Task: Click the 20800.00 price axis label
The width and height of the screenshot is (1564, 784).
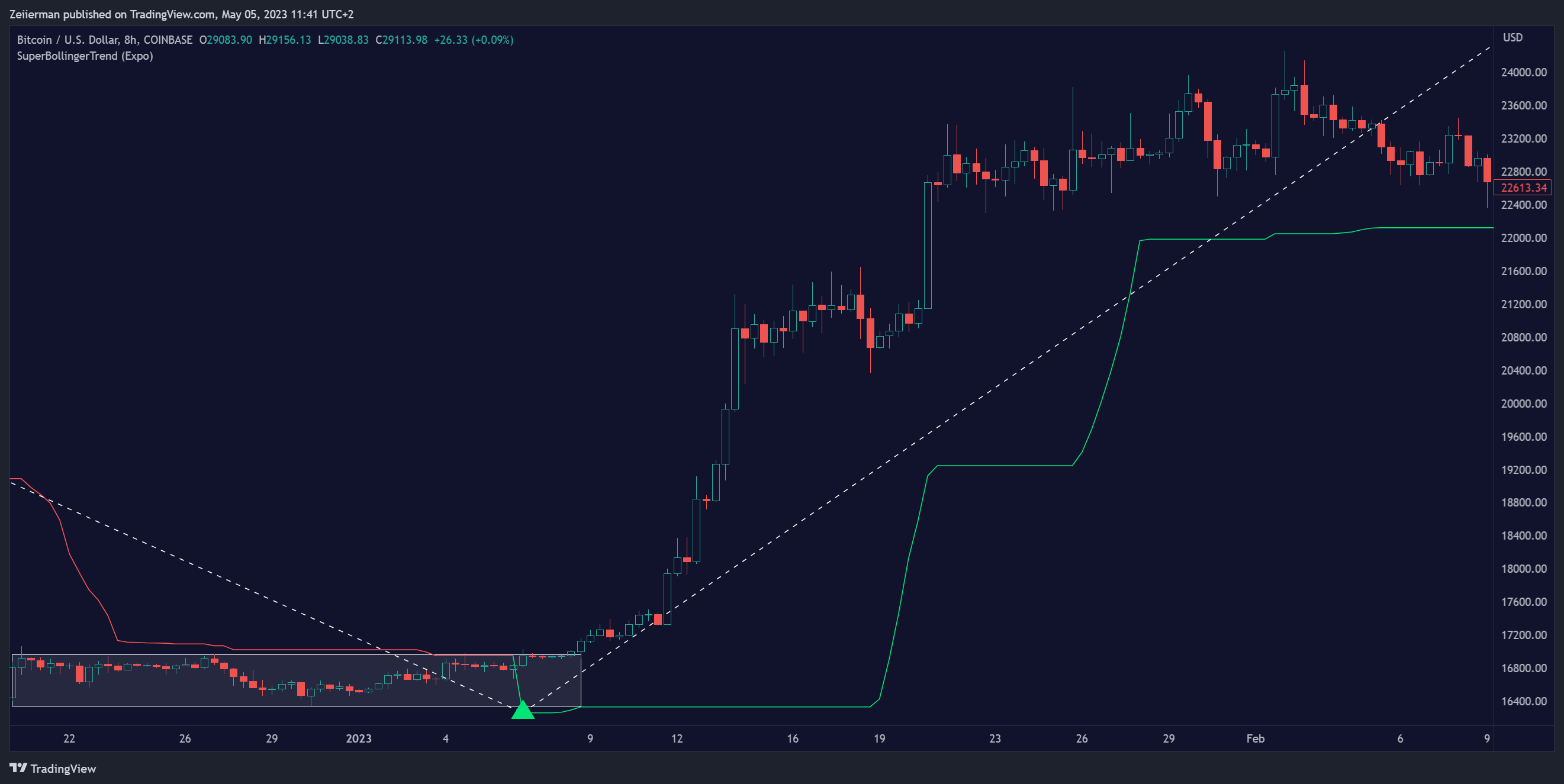Action: tap(1523, 337)
